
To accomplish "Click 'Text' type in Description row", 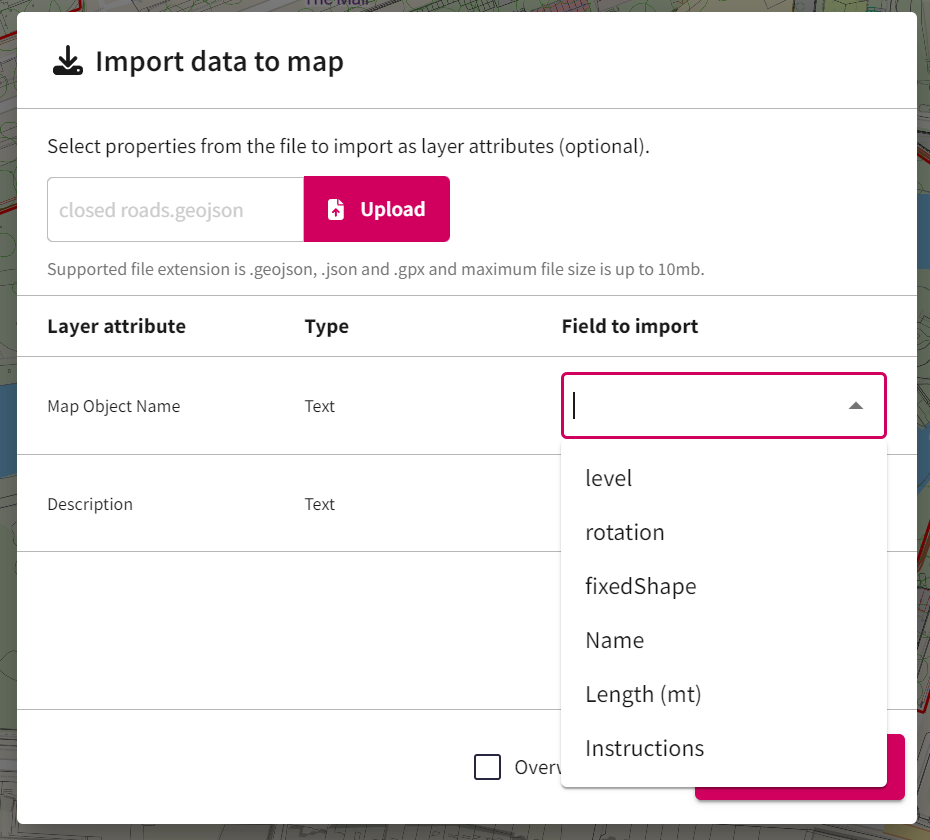I will [x=320, y=504].
